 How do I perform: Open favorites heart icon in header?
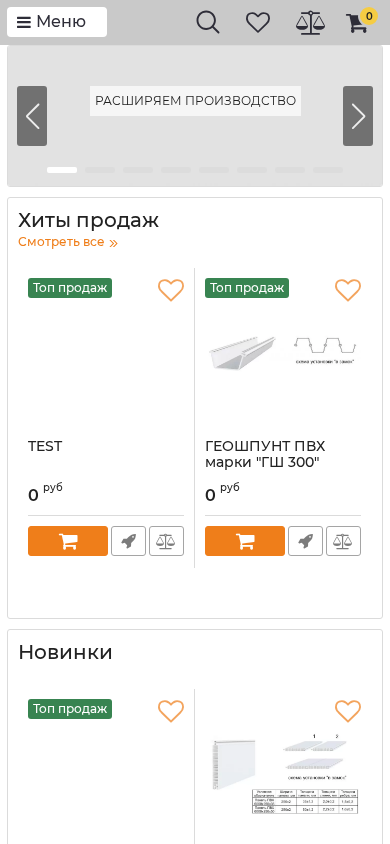258,22
